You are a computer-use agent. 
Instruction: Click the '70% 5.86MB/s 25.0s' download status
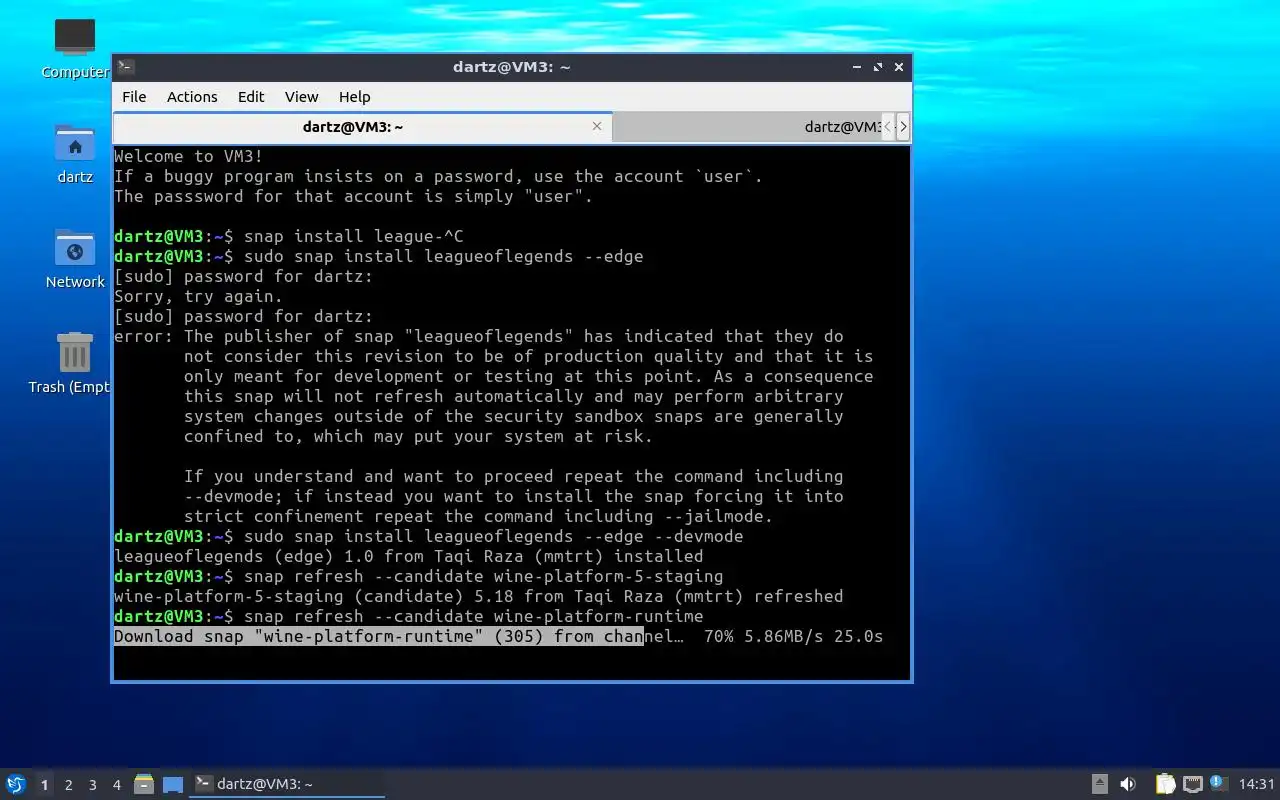coord(794,636)
